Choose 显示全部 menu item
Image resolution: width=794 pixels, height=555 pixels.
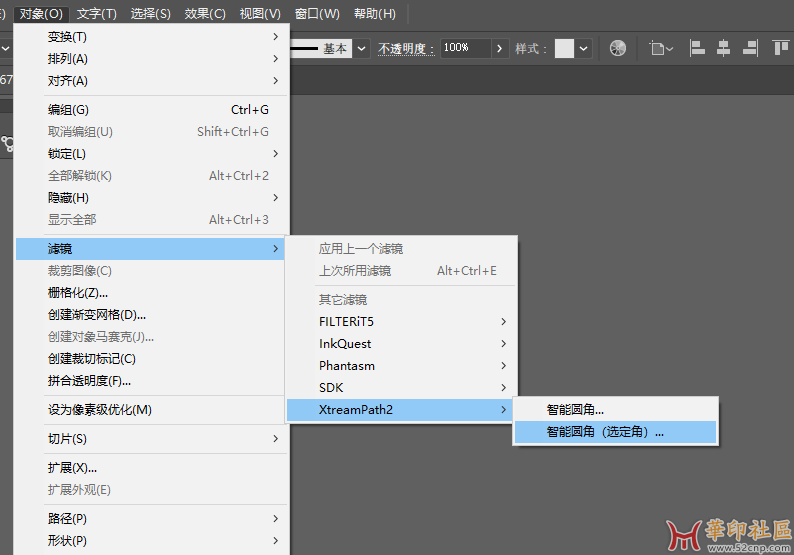pos(150,220)
